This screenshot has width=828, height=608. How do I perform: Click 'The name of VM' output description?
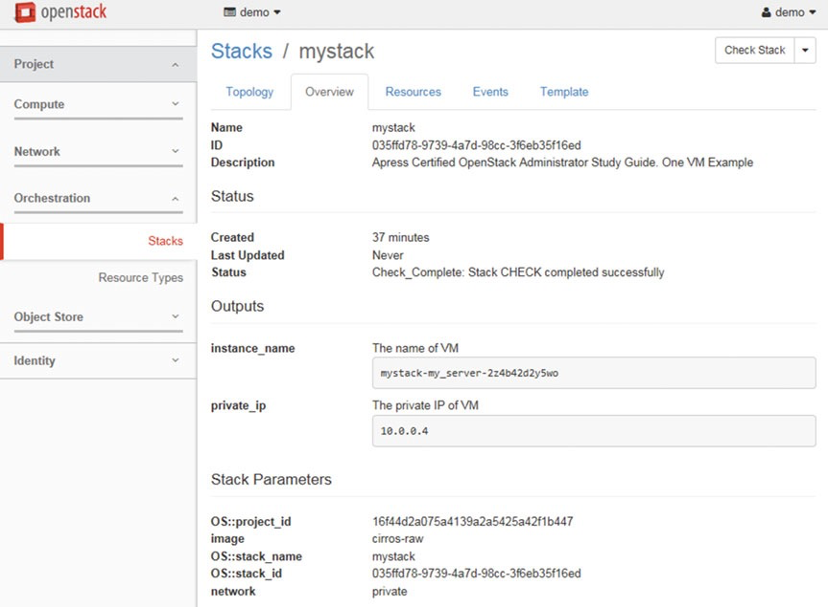pos(415,348)
